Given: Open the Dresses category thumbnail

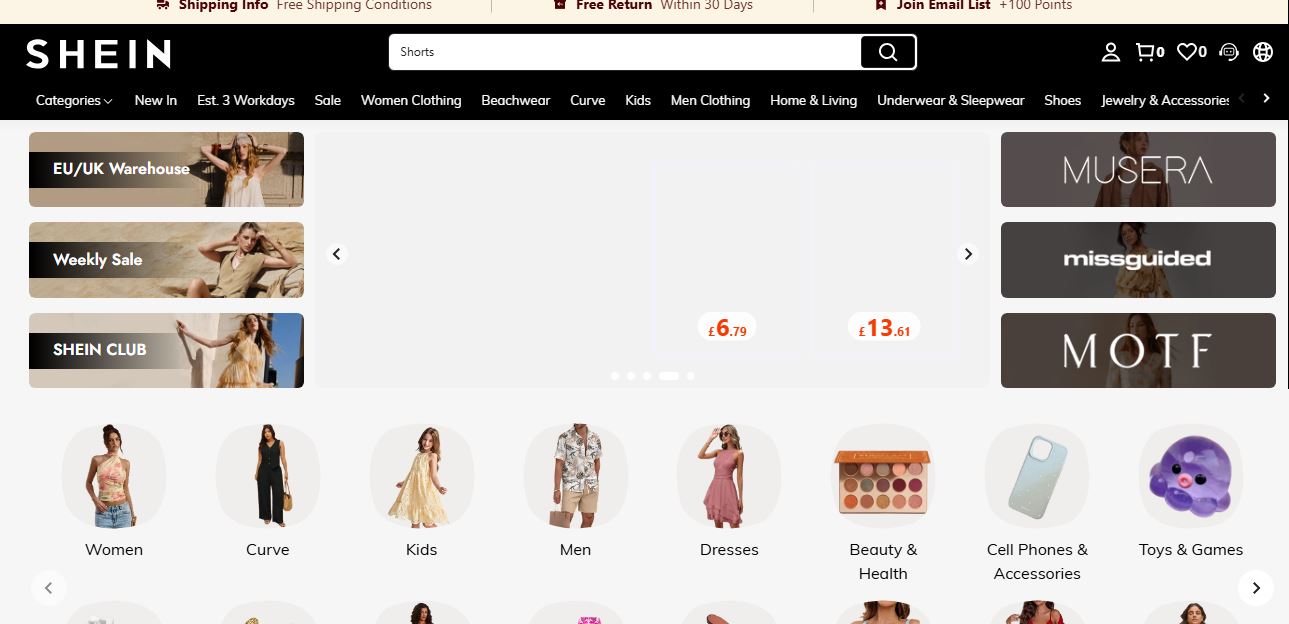Looking at the screenshot, I should [729, 476].
